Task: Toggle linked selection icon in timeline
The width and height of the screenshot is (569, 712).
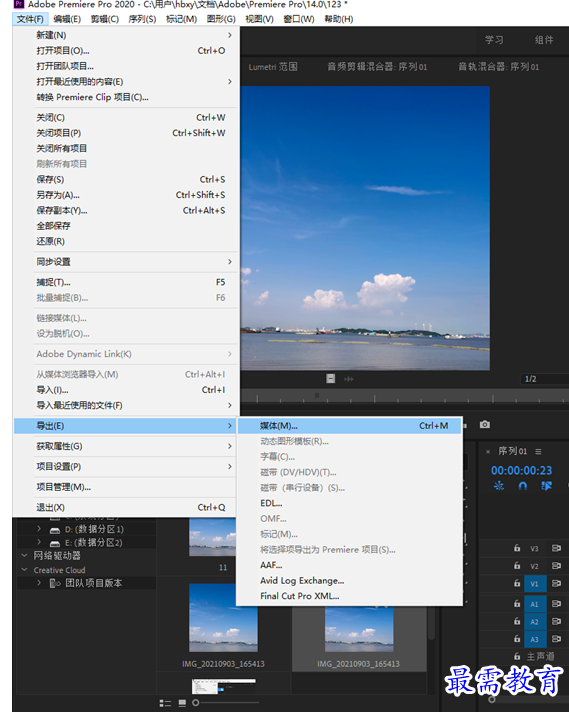Action: pos(546,486)
